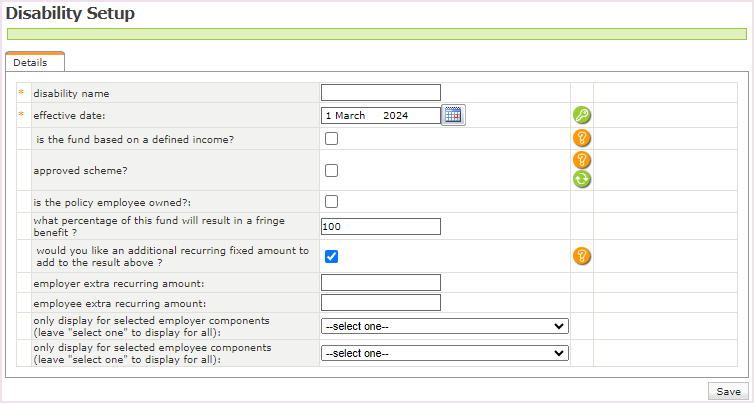Viewport: 754px width, 403px height.
Task: Click the green key icon beside effective date
Action: coord(582,115)
